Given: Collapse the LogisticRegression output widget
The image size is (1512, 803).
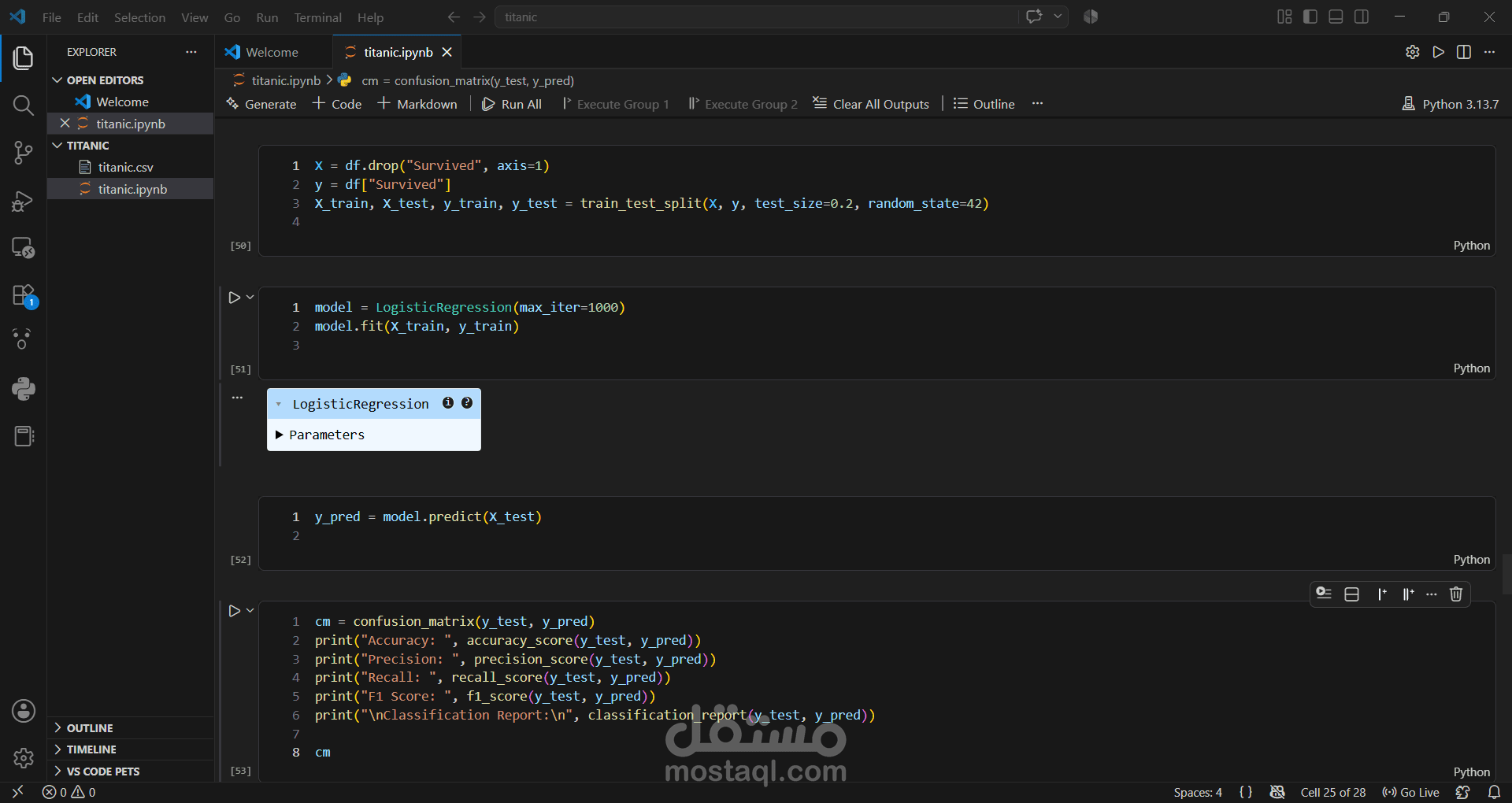Looking at the screenshot, I should [x=279, y=404].
